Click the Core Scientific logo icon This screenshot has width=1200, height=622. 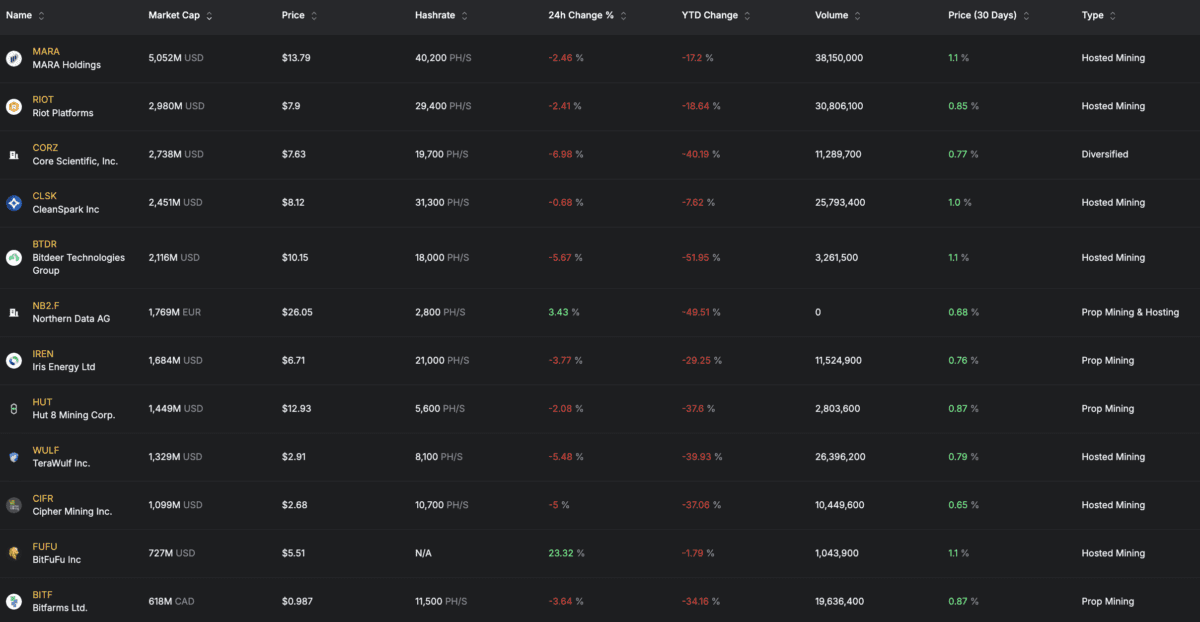[14, 155]
